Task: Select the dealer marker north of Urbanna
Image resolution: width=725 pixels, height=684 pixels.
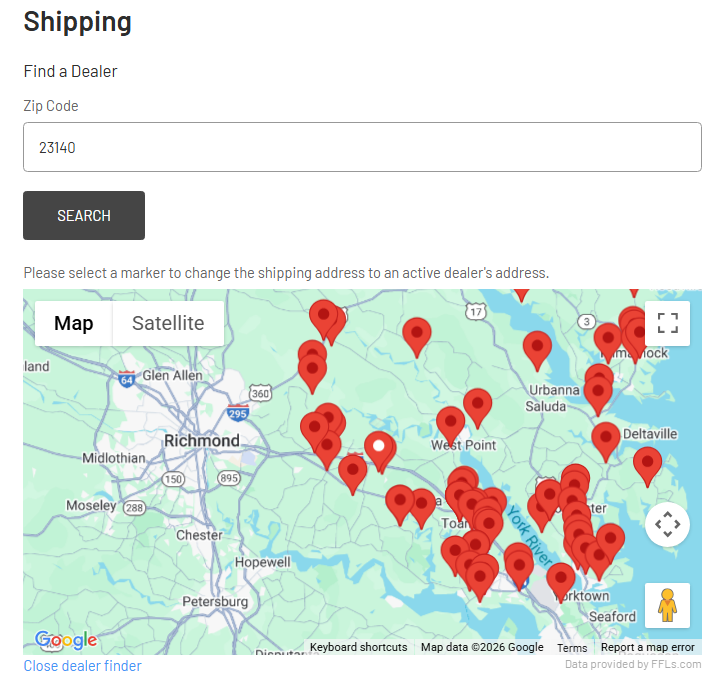Action: tap(537, 347)
